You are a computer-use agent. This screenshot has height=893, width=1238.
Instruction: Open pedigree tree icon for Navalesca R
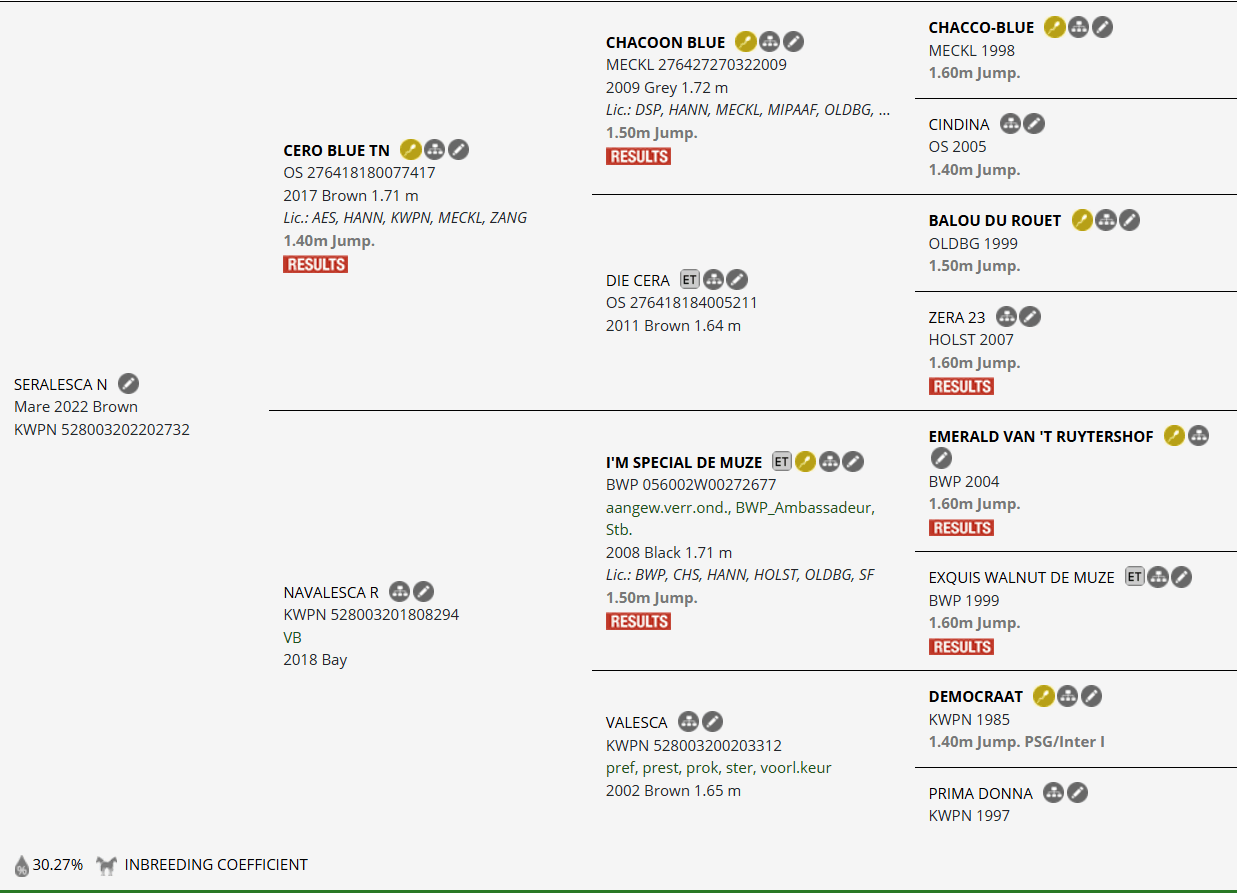(399, 592)
